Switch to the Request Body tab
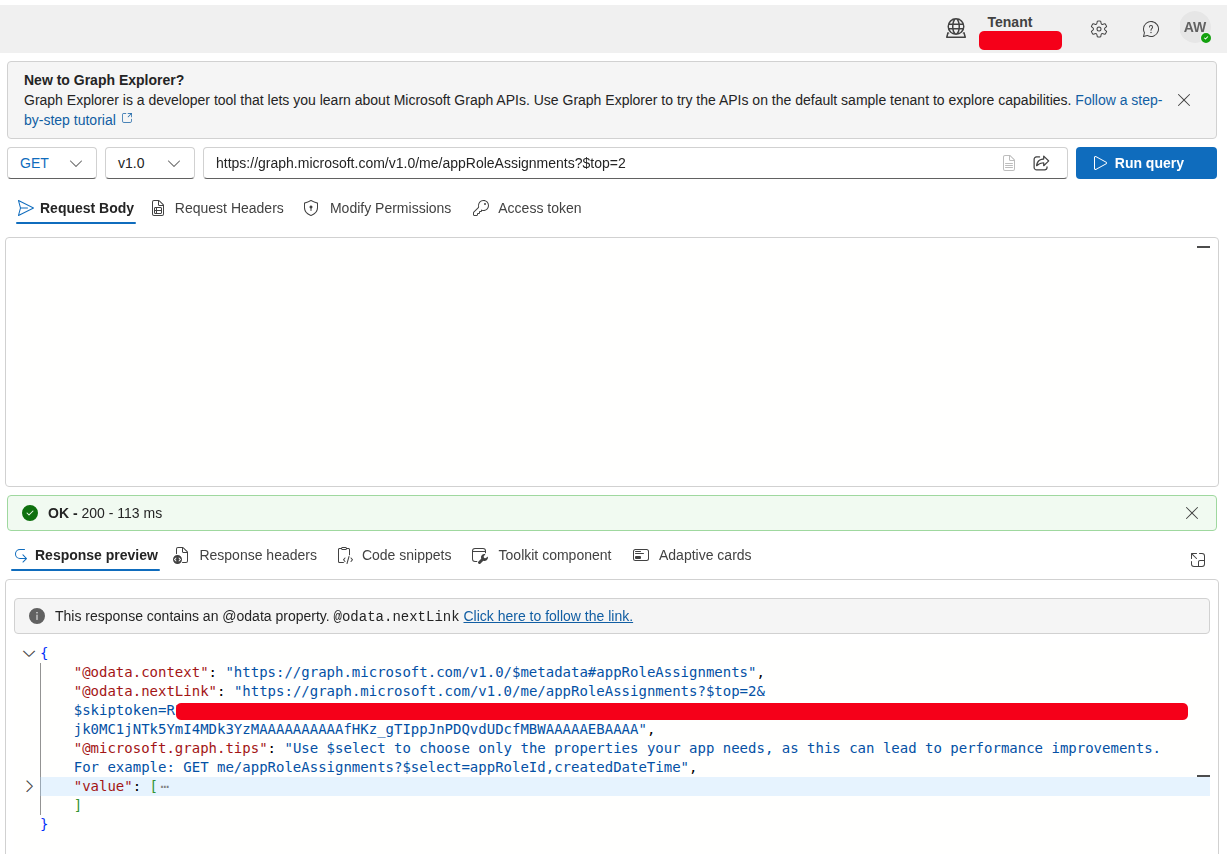 (x=76, y=208)
